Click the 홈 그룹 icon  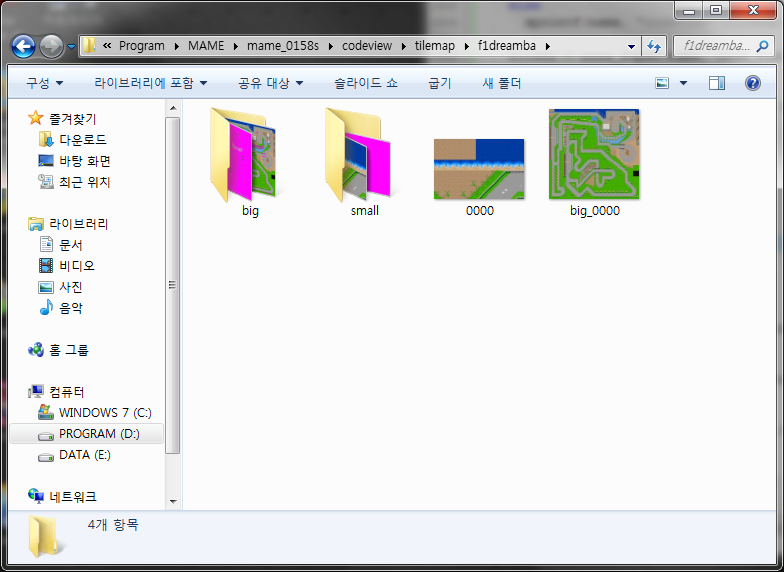pyautogui.click(x=36, y=350)
